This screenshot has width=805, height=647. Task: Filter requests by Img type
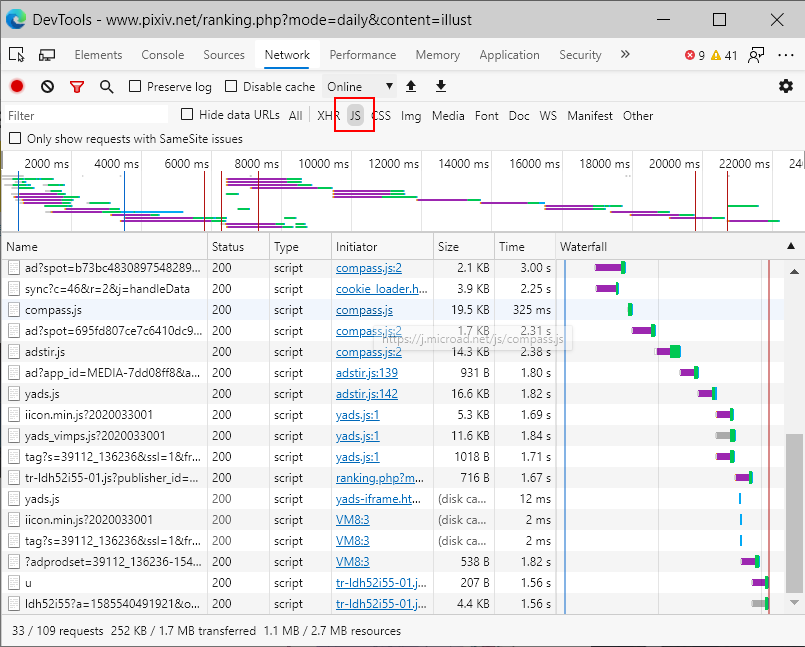[411, 116]
